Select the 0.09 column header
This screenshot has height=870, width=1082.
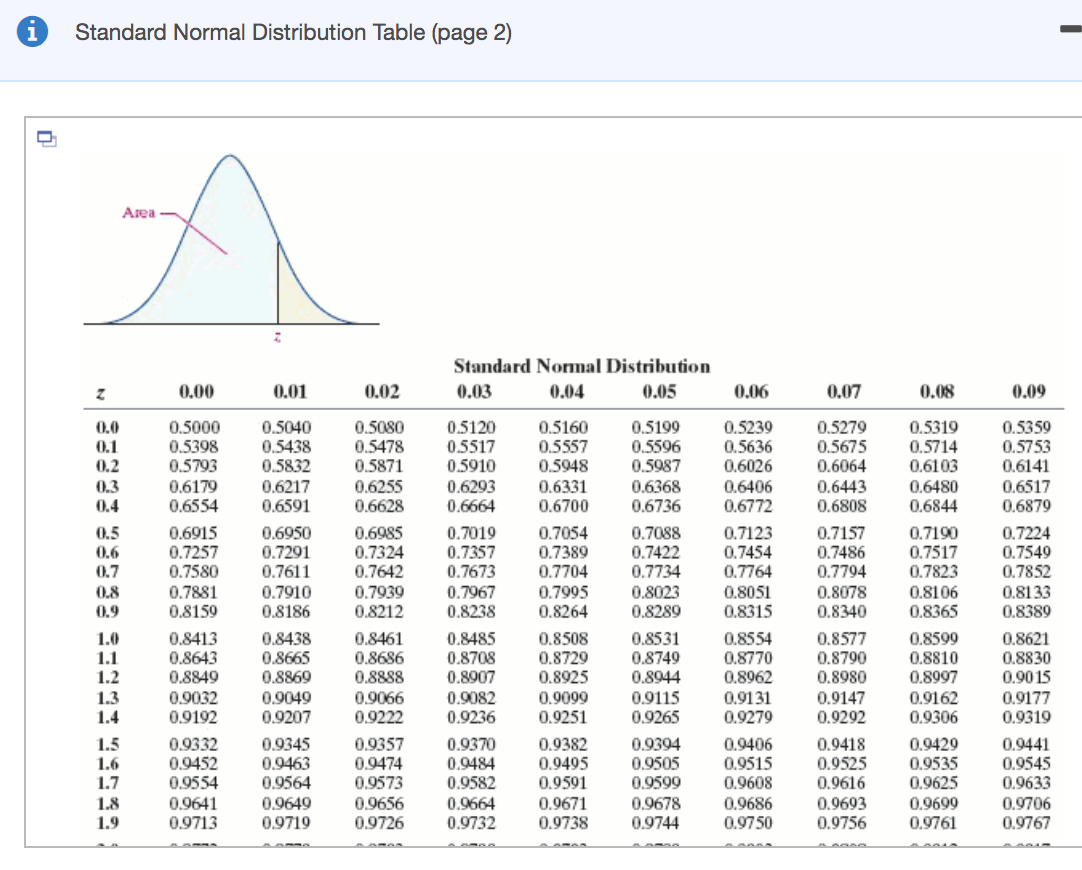[x=1029, y=392]
